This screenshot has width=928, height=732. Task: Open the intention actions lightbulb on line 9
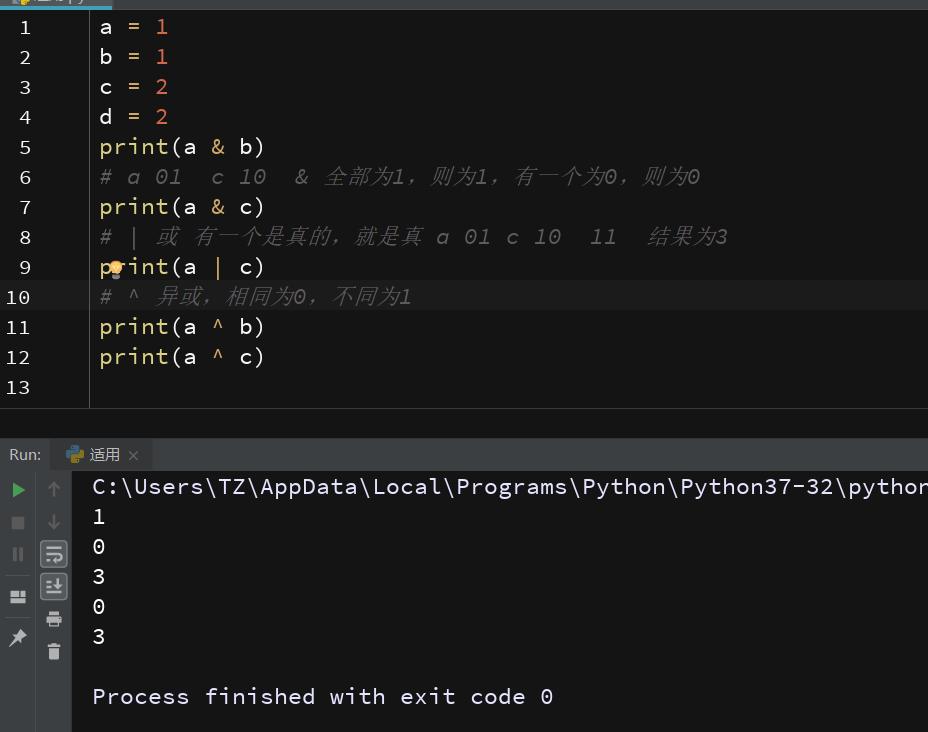pyautogui.click(x=114, y=267)
